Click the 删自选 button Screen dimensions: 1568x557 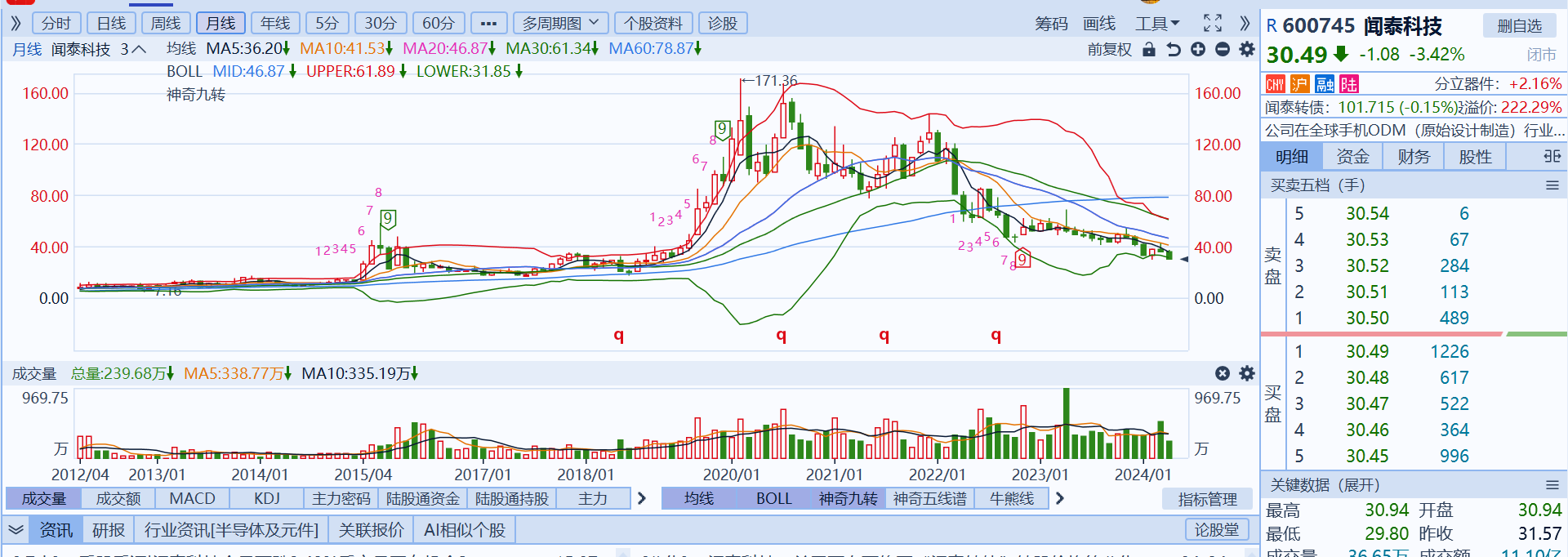(x=1519, y=26)
